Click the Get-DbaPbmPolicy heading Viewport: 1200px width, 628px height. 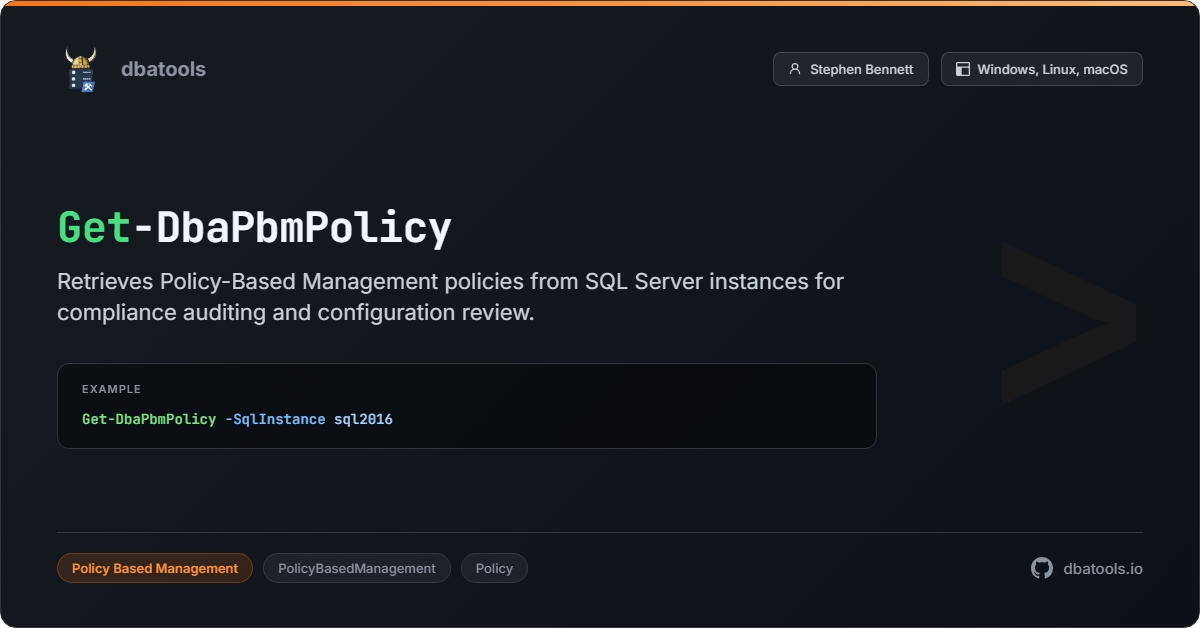point(254,228)
